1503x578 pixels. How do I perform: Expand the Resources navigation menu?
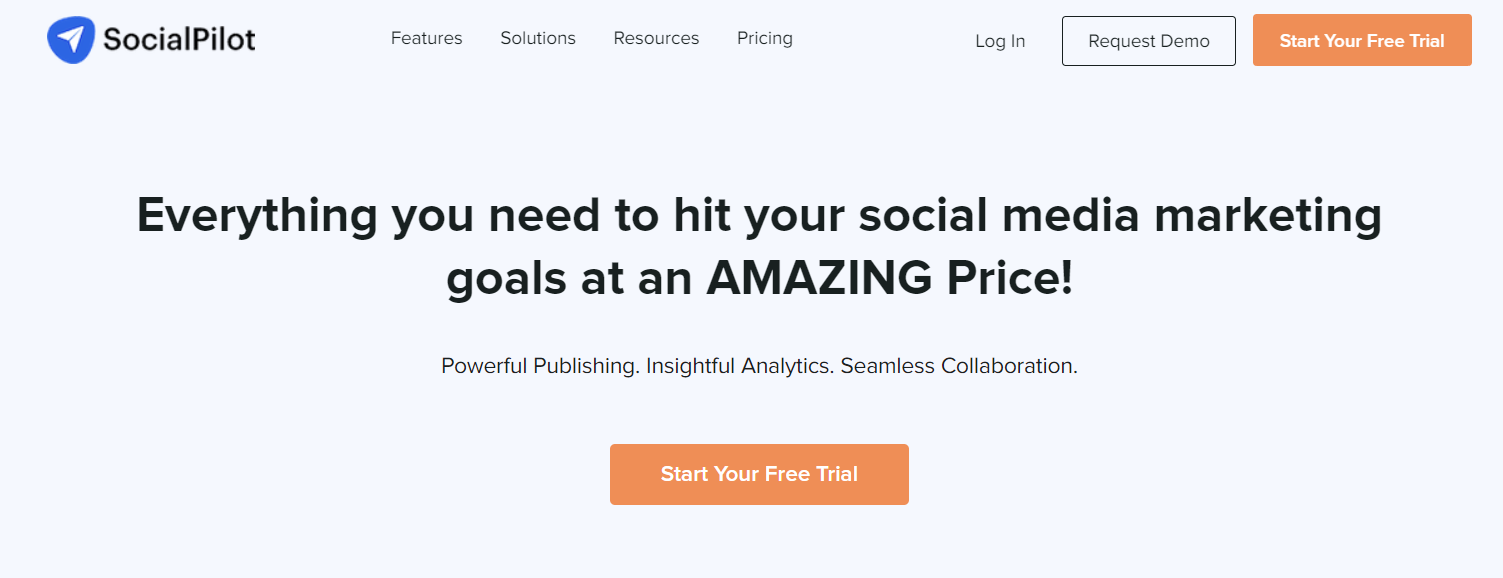657,38
